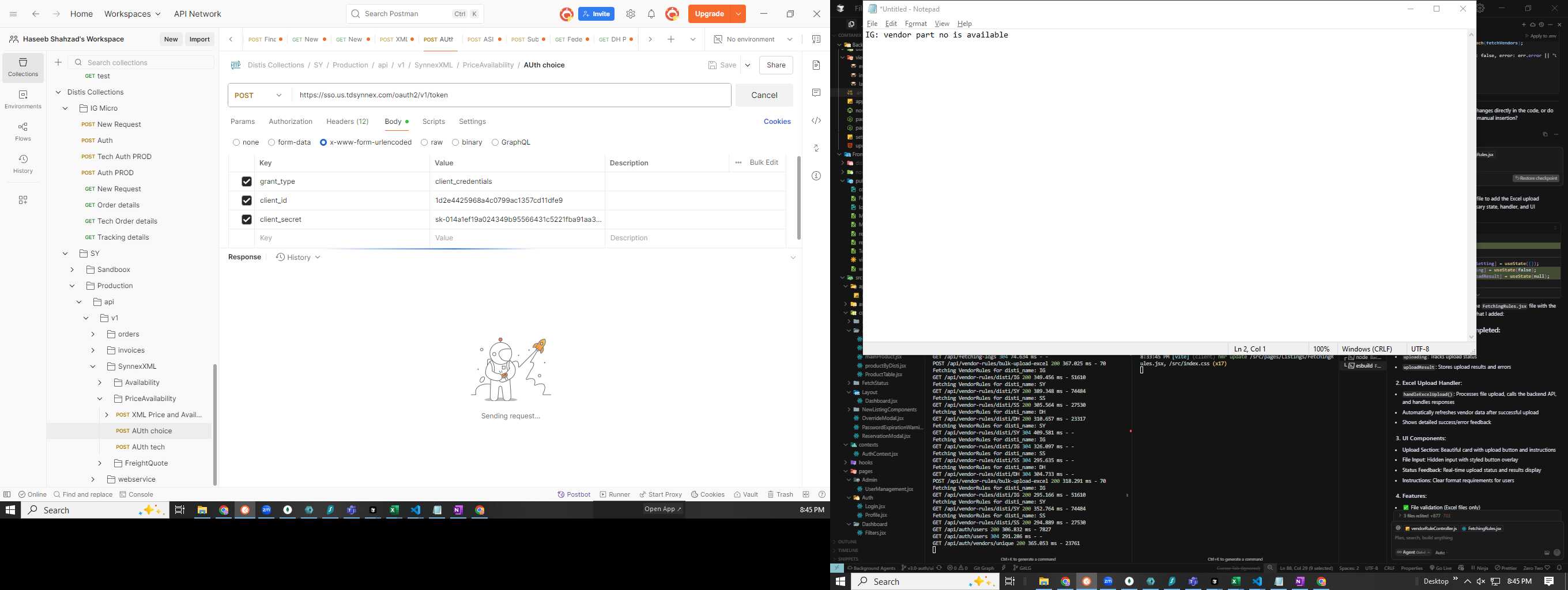Open the Trash in Postman footer
Image resolution: width=1568 pixels, height=590 pixels.
(x=780, y=494)
